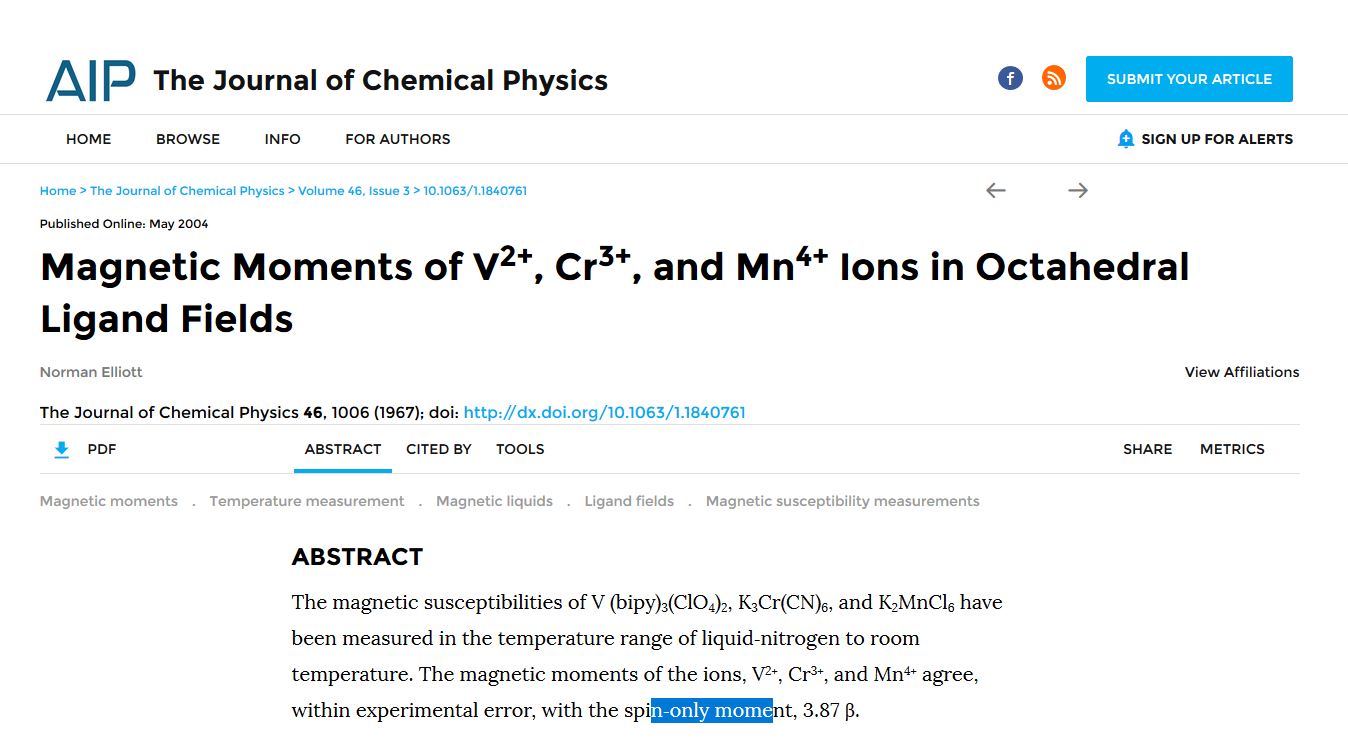Go to next article arrow

[x=1077, y=190]
